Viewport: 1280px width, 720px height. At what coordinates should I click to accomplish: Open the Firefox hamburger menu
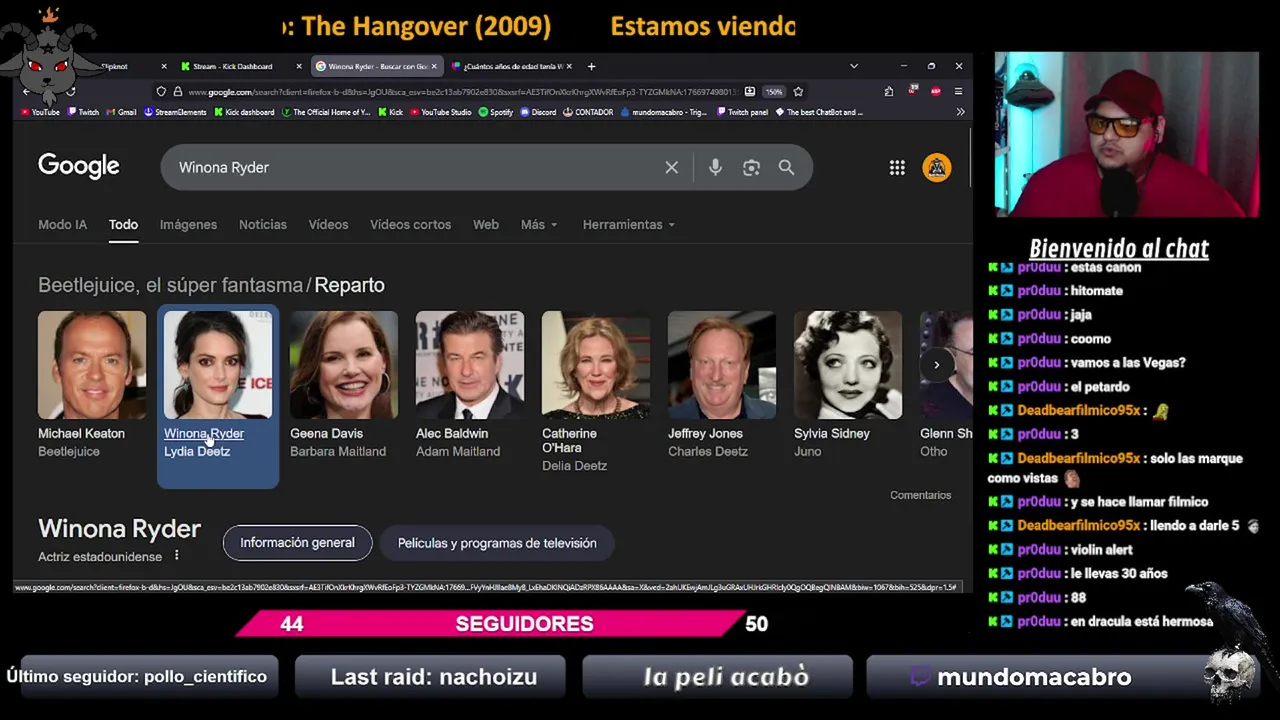tap(958, 91)
